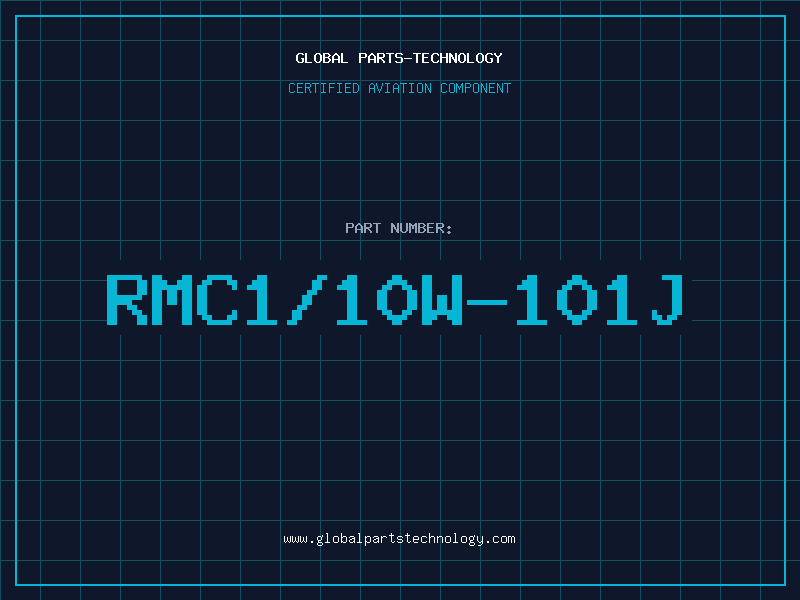Select the letter W in the part number

(x=442, y=300)
